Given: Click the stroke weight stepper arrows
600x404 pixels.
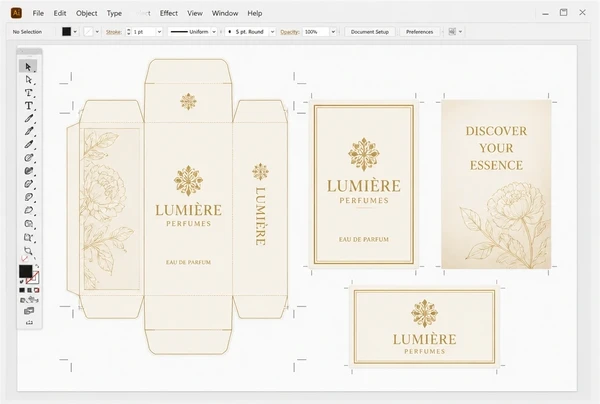Looking at the screenshot, I should (129, 32).
